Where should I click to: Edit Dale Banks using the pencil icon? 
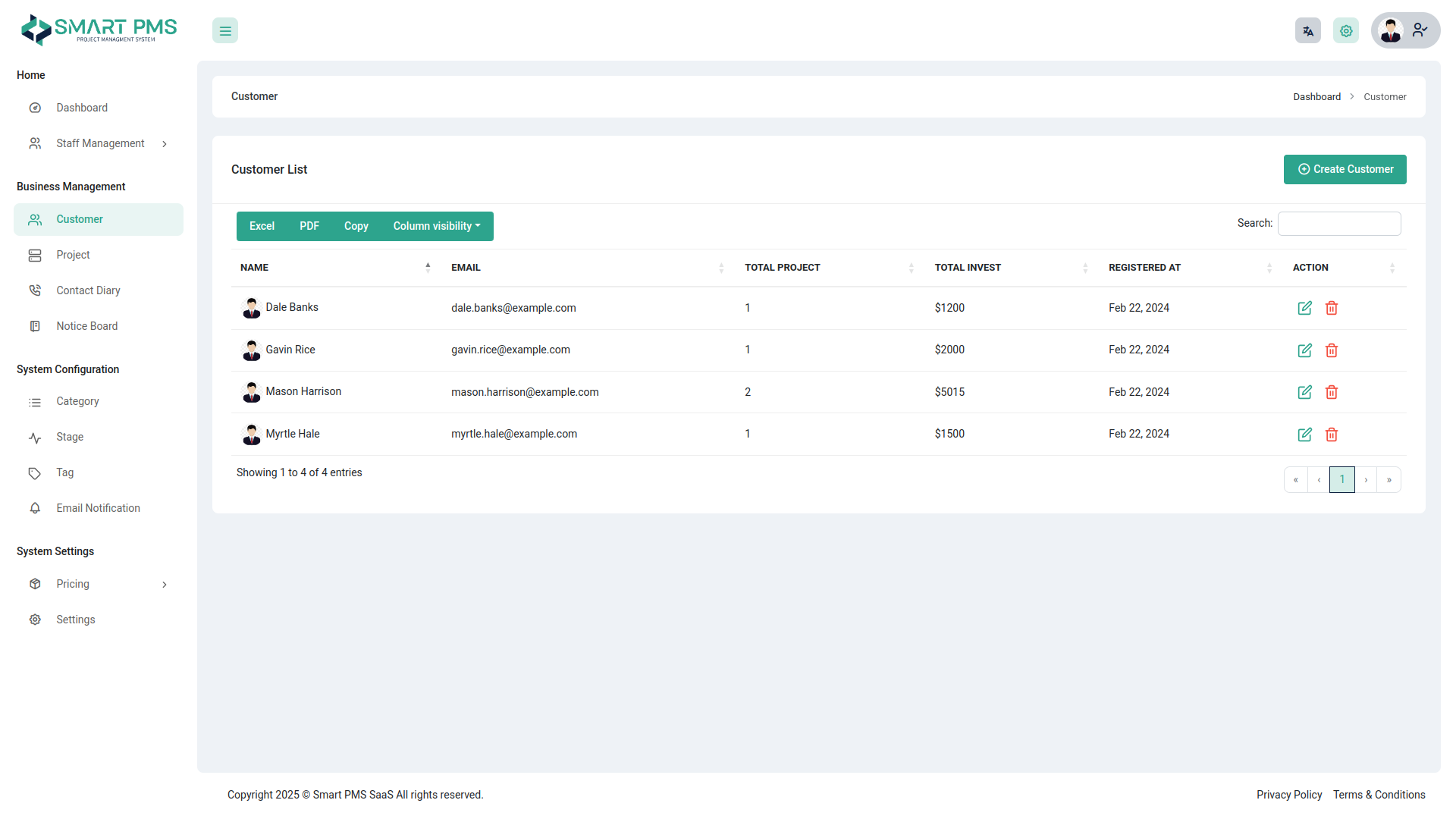tap(1304, 308)
